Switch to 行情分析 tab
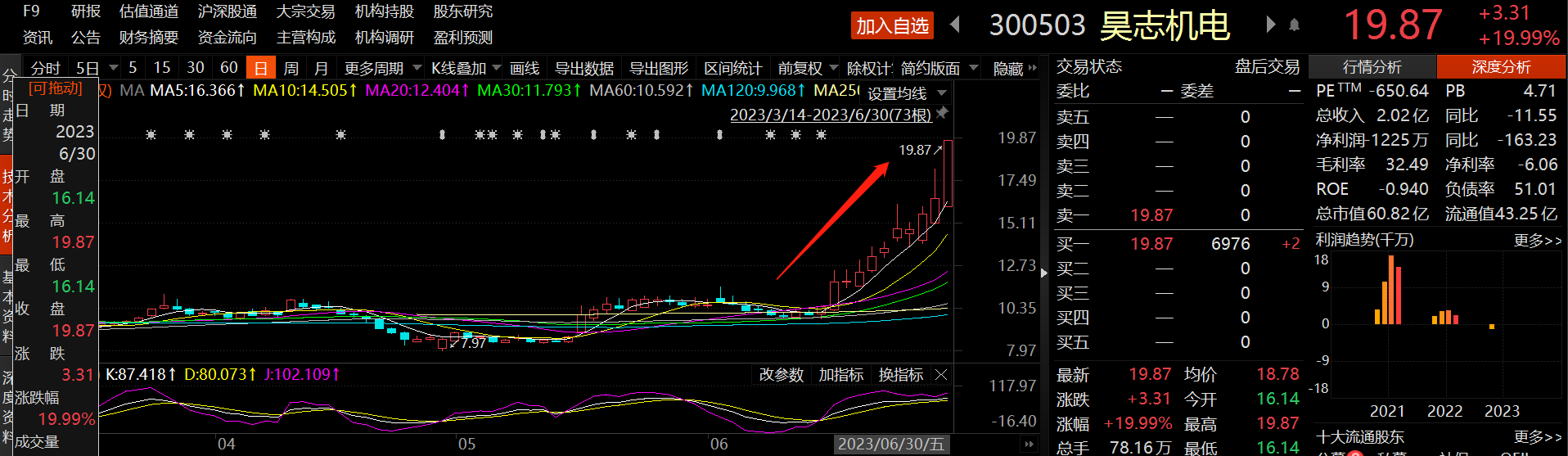The image size is (1568, 456). point(1372,67)
